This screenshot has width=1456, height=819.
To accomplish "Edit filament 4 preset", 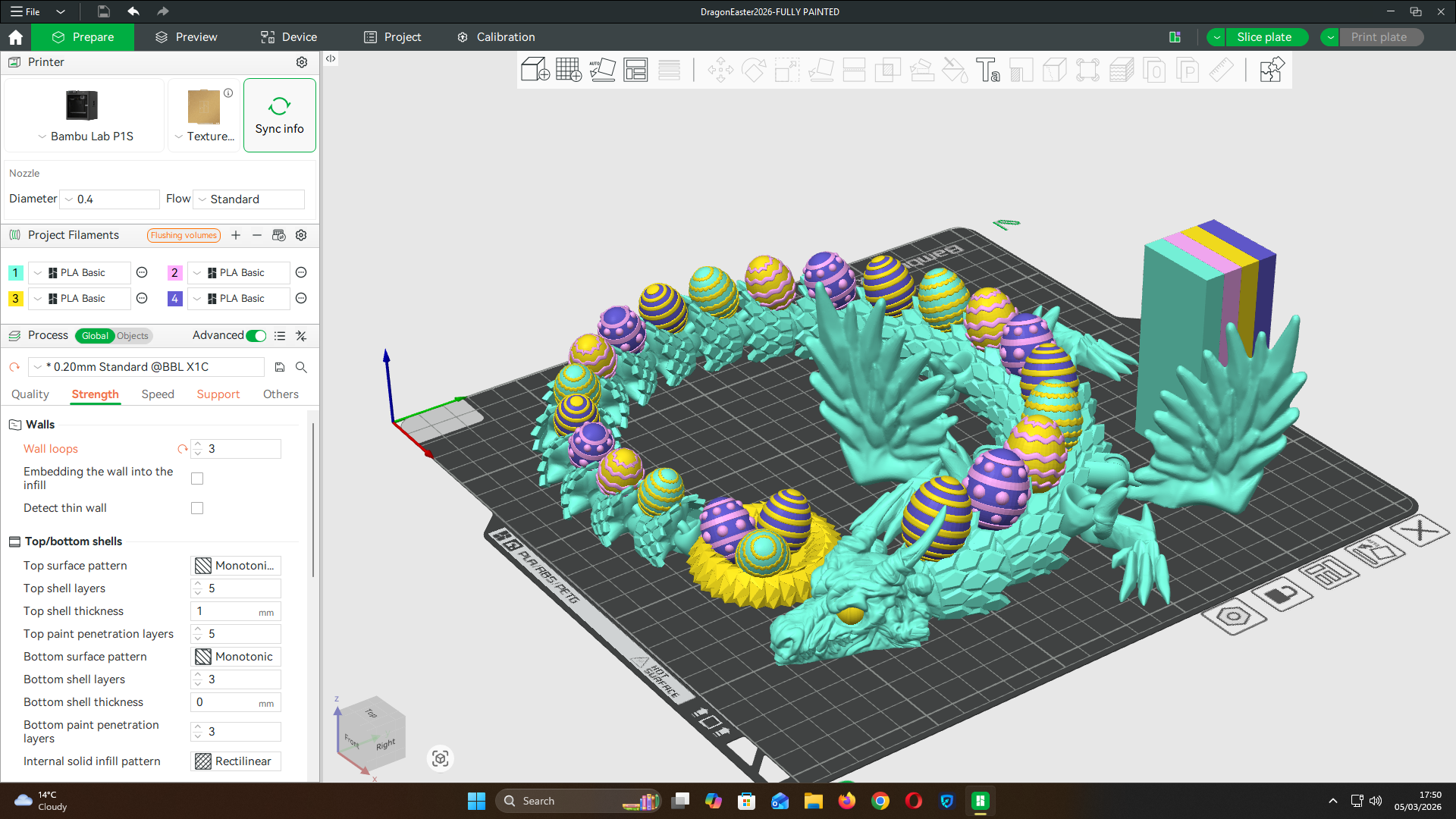I will (x=301, y=298).
